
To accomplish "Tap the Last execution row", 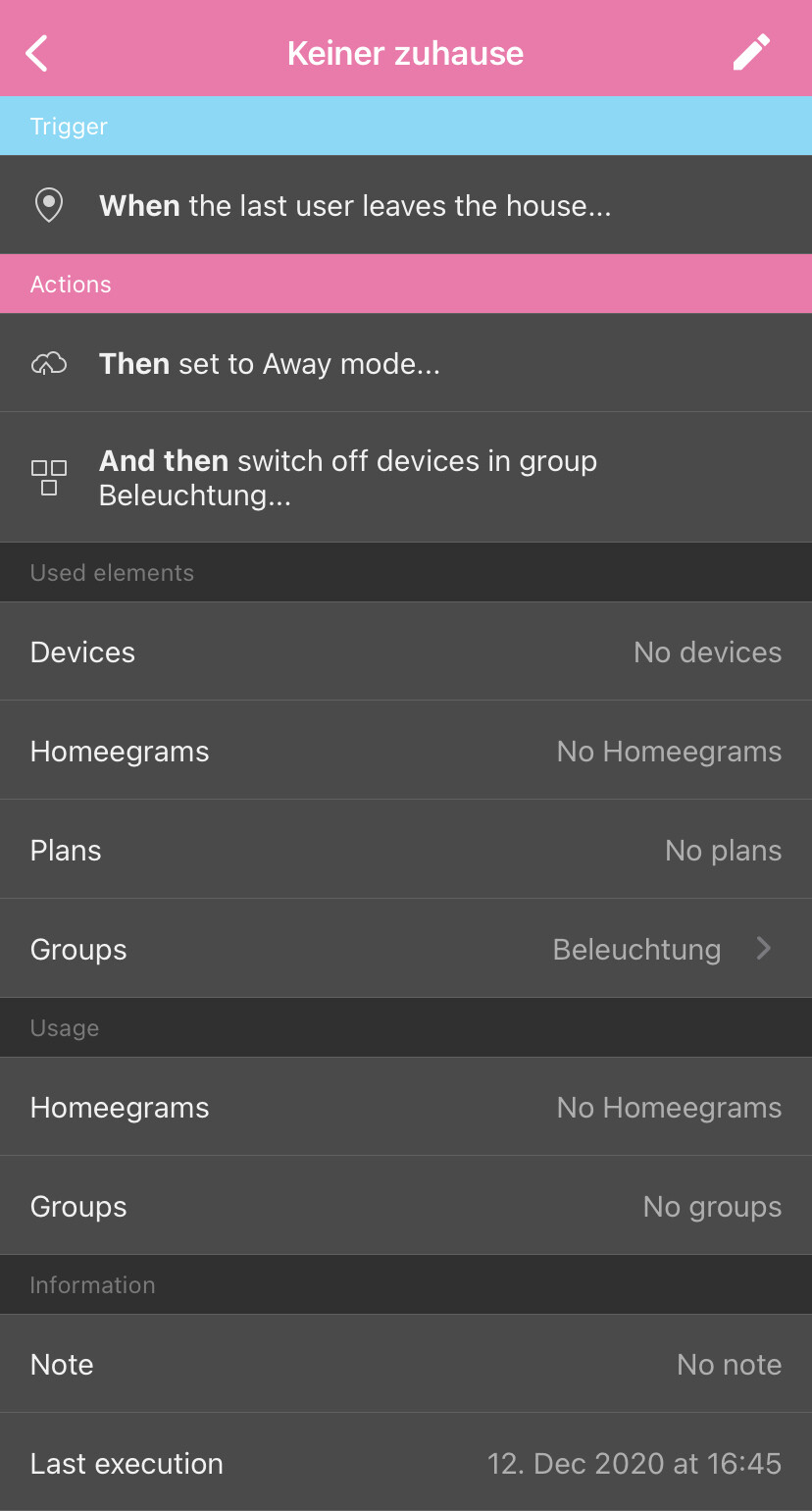I will click(x=406, y=1462).
